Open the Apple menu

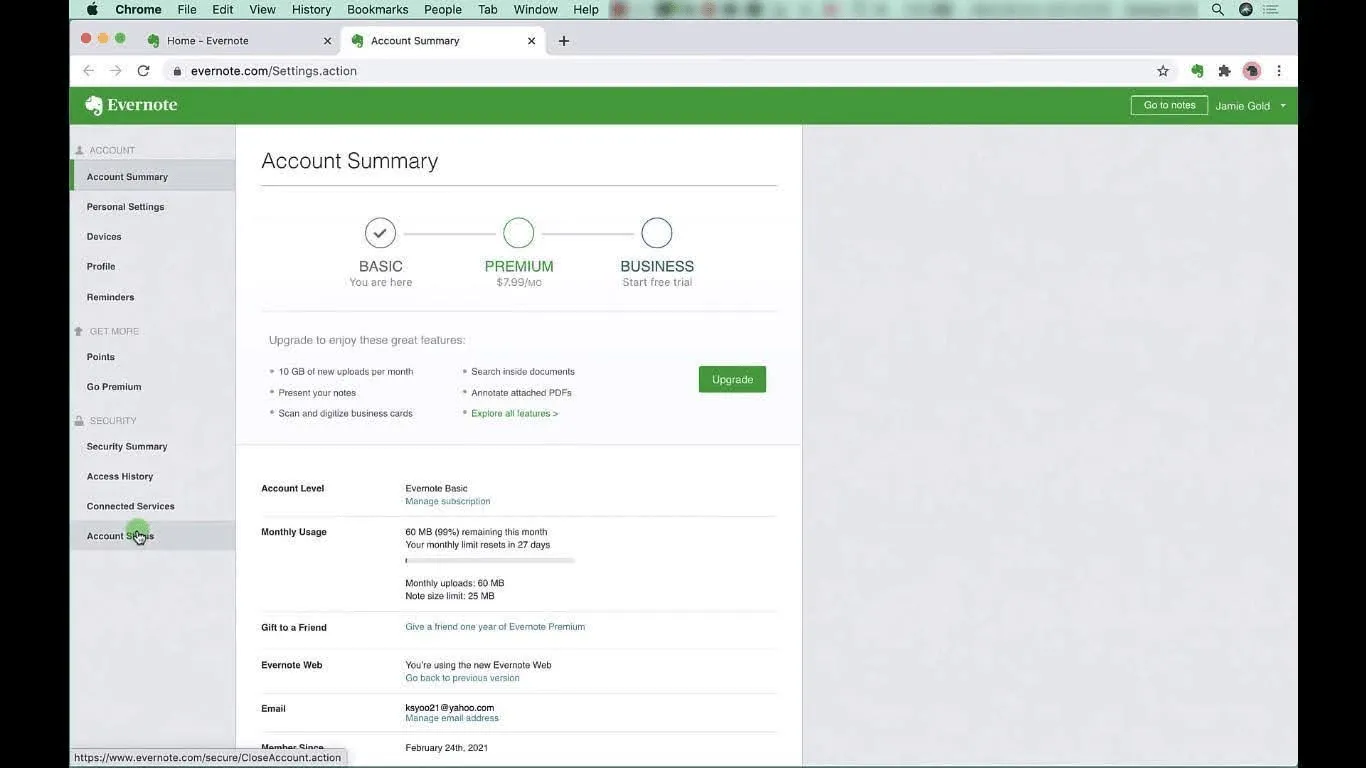coord(92,9)
